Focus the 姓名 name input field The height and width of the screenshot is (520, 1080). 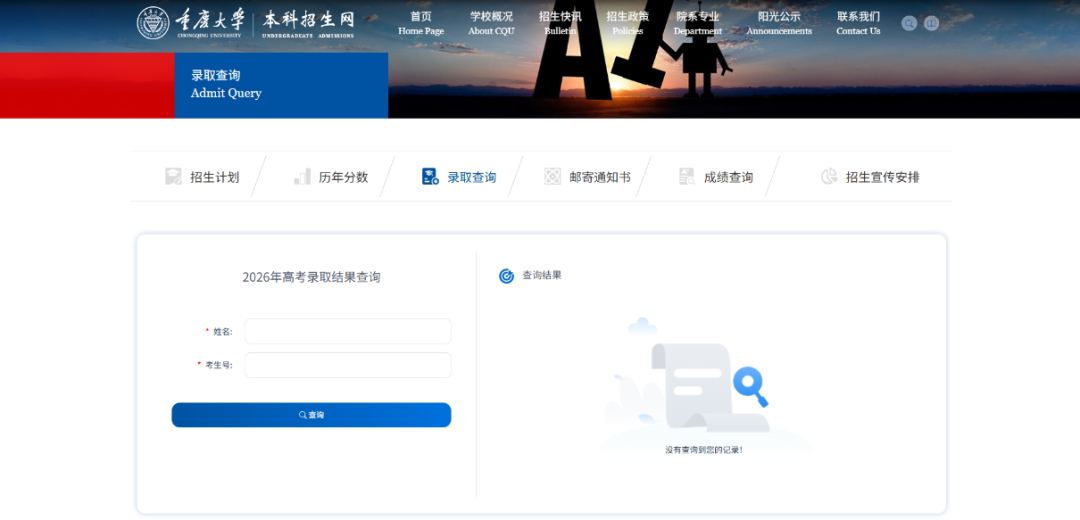[x=348, y=331]
